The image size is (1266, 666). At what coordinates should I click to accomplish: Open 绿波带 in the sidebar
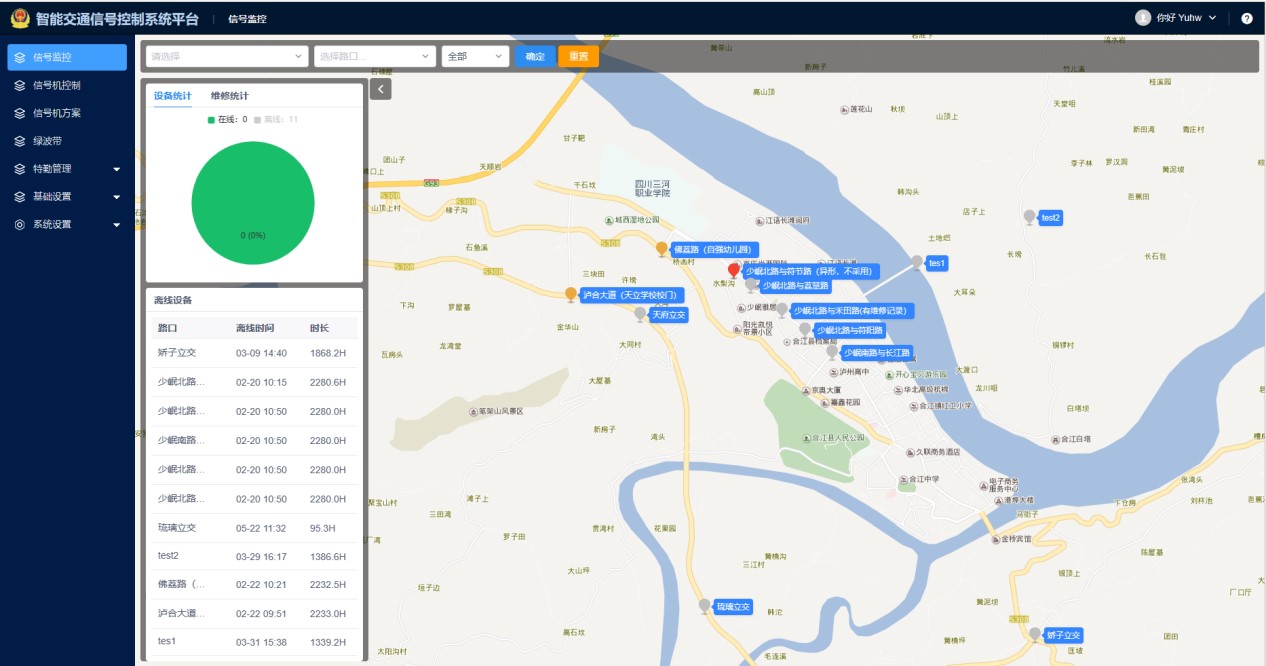(67, 141)
